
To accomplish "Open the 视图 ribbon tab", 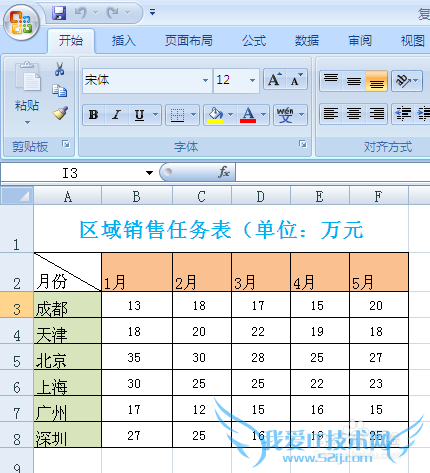I will (413, 41).
